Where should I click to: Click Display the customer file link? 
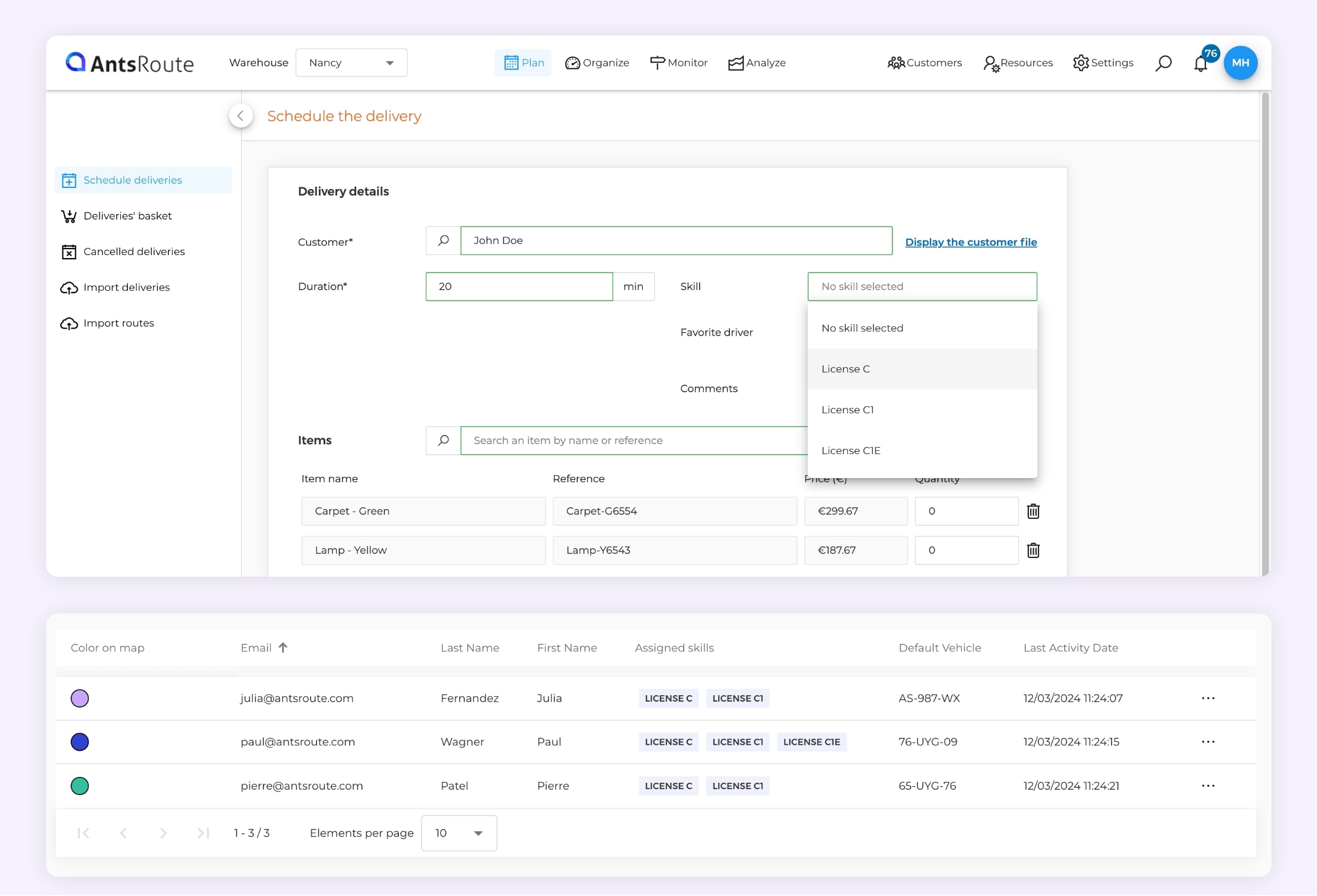(x=971, y=242)
